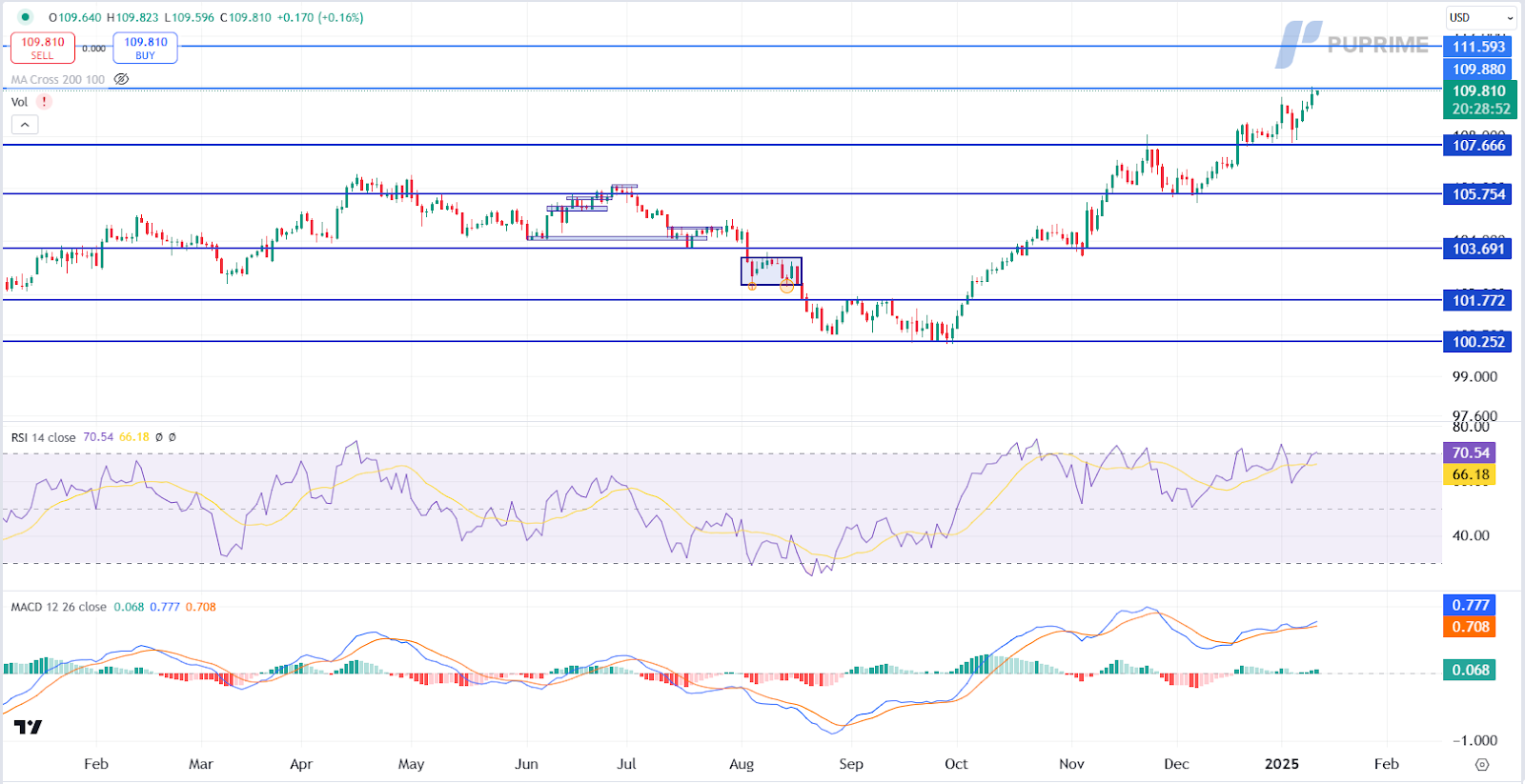Click the TradingView logo
The width and height of the screenshot is (1525, 784).
[x=28, y=727]
